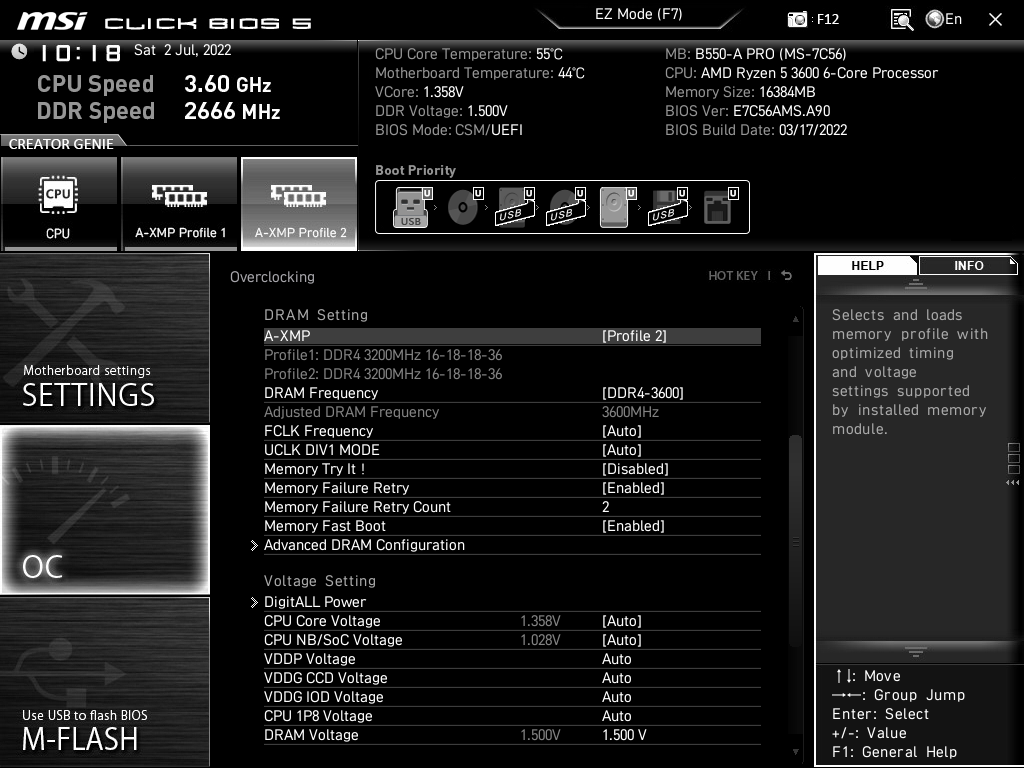Select the network boot device icon
1024x768 pixels.
(716, 208)
